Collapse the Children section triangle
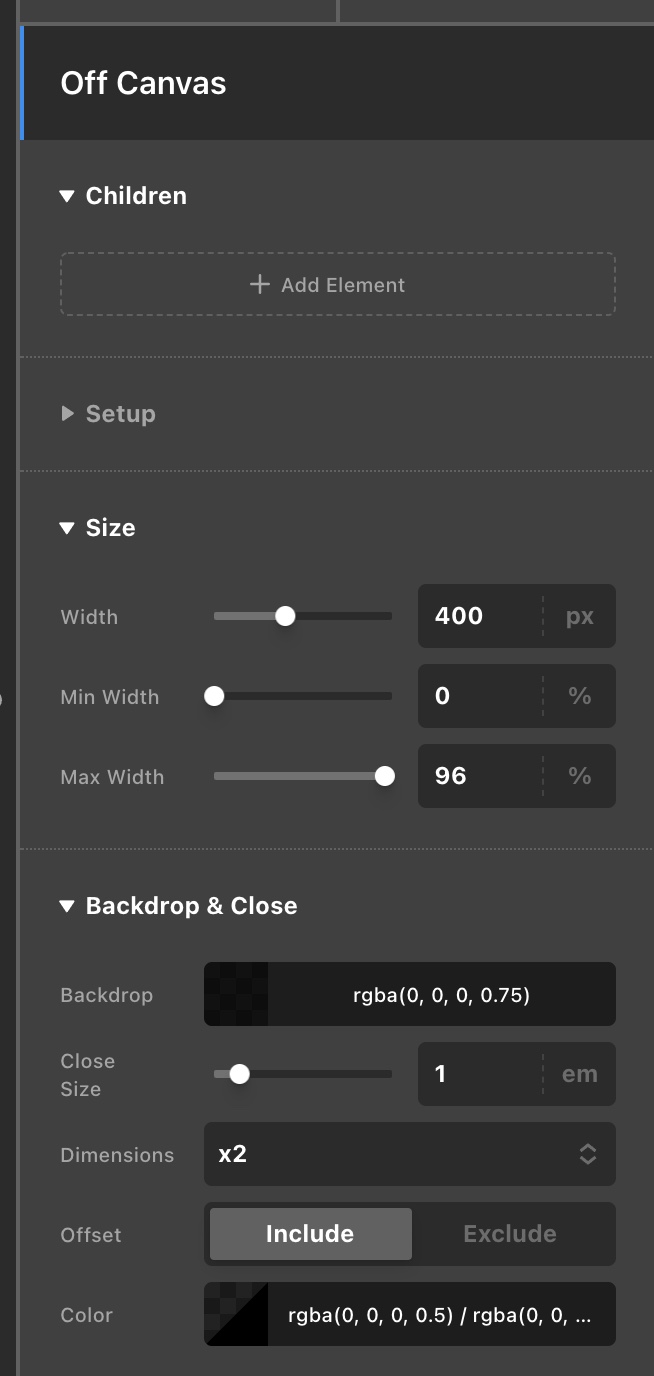654x1376 pixels. [x=67, y=196]
